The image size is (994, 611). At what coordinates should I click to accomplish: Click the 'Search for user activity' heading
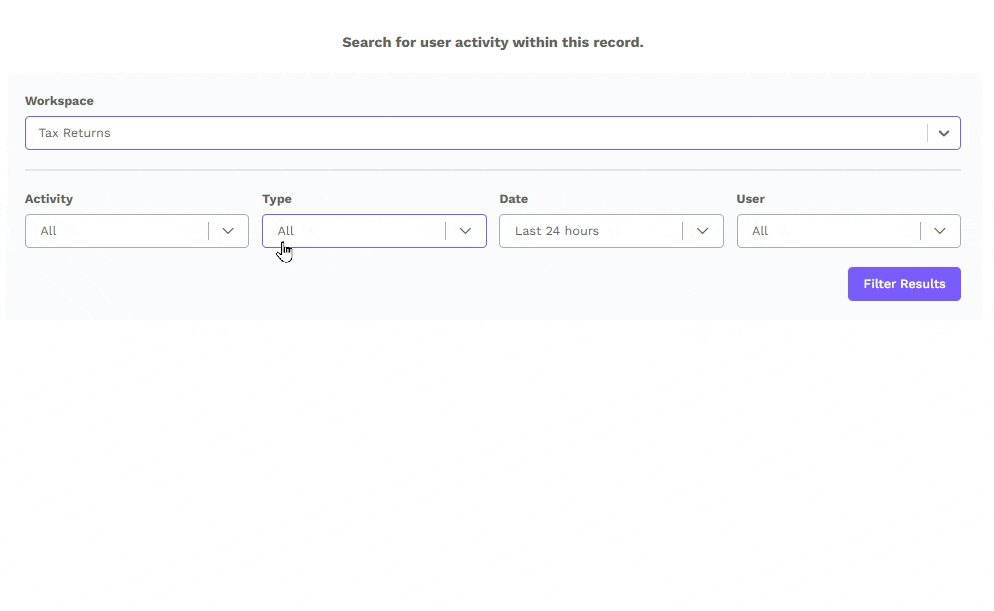[x=493, y=42]
